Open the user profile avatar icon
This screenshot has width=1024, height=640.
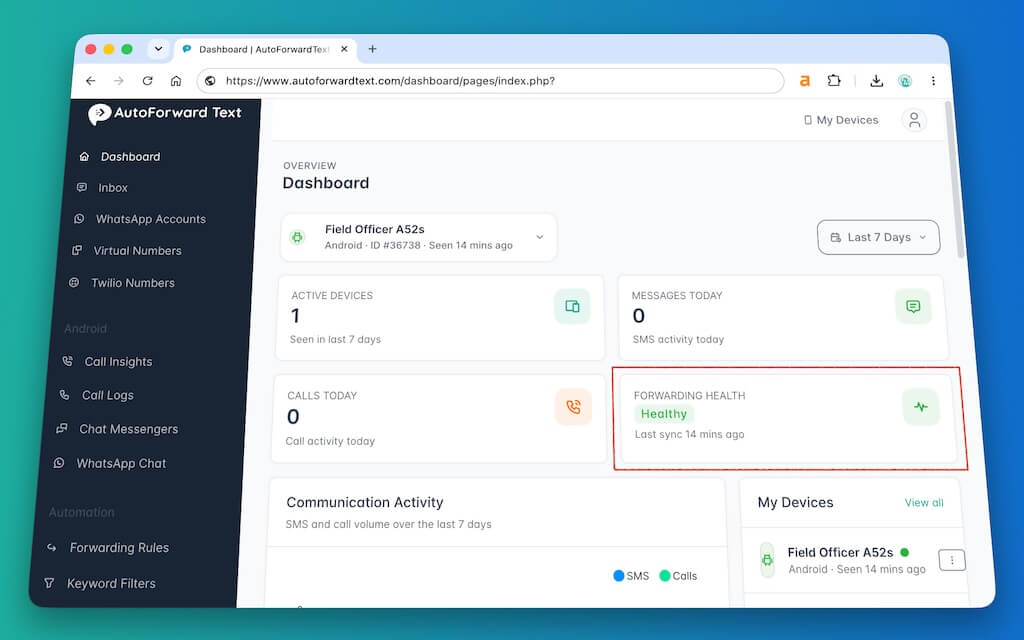[914, 120]
